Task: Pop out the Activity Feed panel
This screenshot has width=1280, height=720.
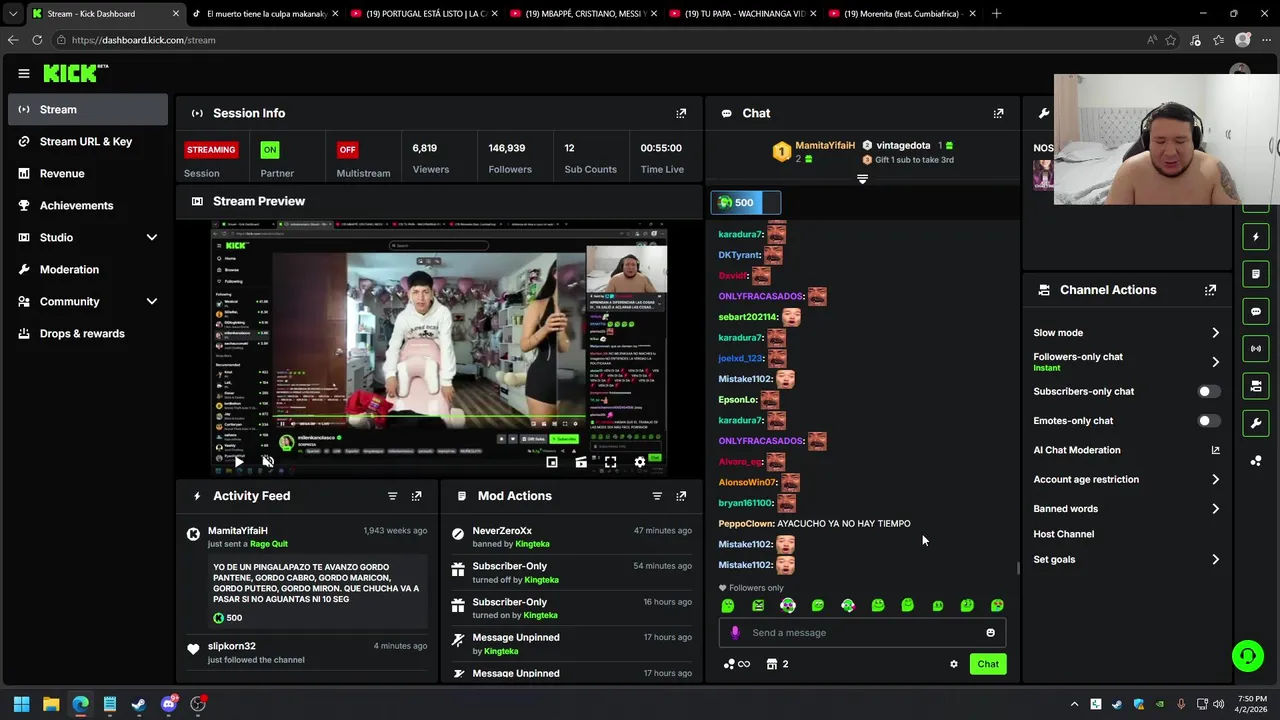Action: (417, 496)
